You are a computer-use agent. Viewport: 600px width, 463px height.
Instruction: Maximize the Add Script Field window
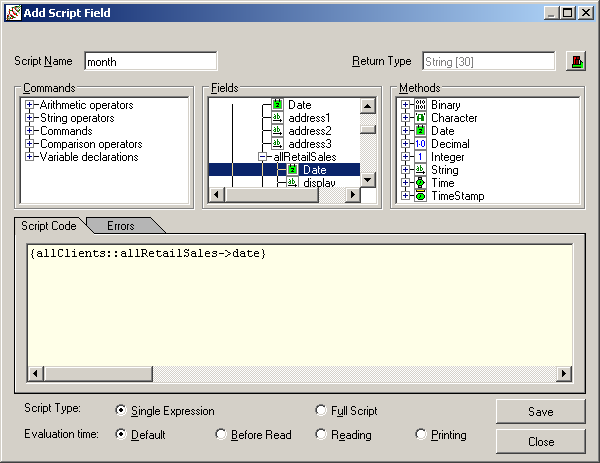(x=567, y=13)
